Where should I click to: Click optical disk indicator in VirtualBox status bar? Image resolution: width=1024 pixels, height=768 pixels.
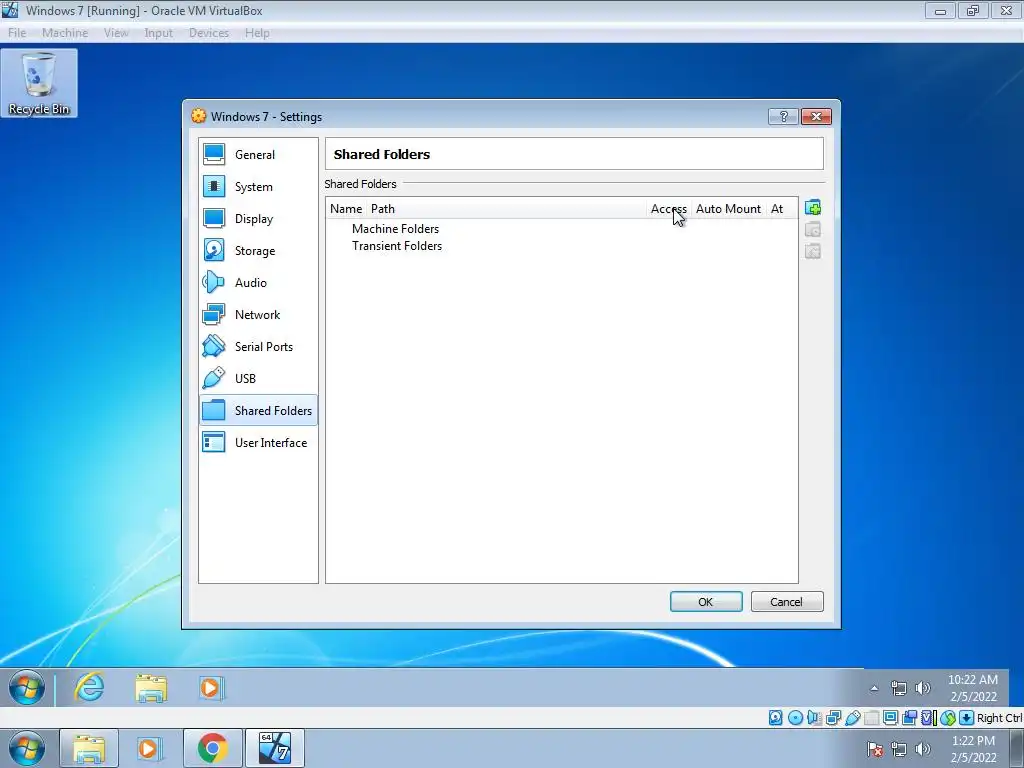click(x=795, y=718)
